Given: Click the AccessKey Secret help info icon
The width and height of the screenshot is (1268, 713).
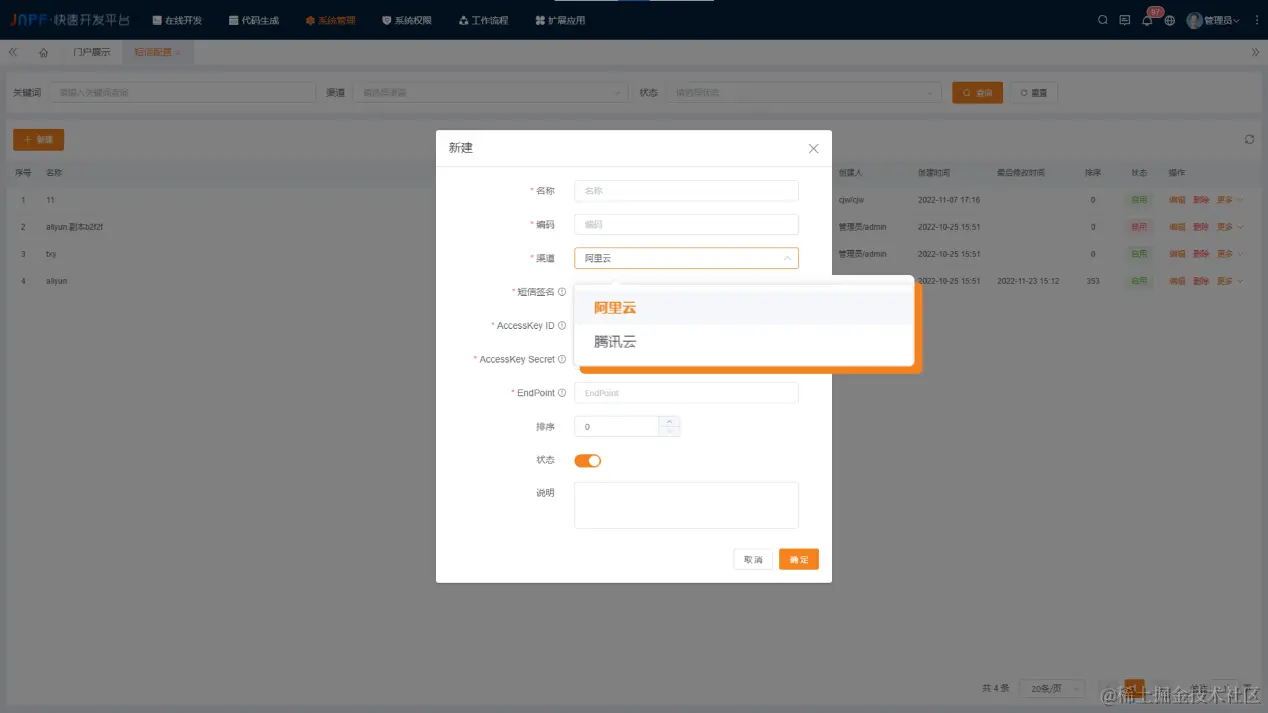Looking at the screenshot, I should click(x=562, y=359).
